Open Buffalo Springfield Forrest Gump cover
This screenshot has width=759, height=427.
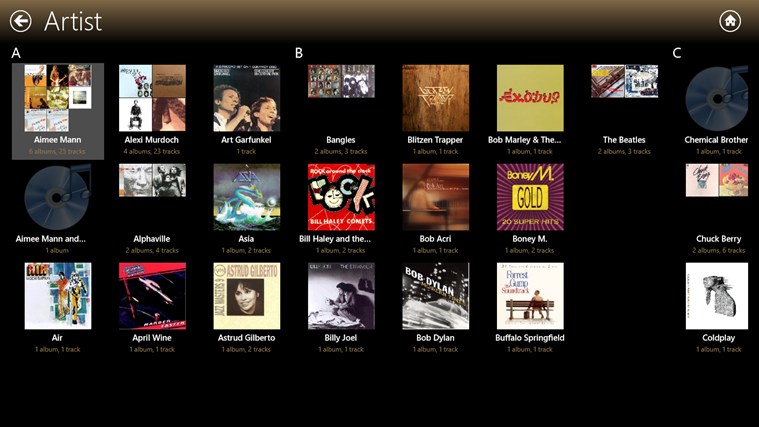pyautogui.click(x=530, y=296)
